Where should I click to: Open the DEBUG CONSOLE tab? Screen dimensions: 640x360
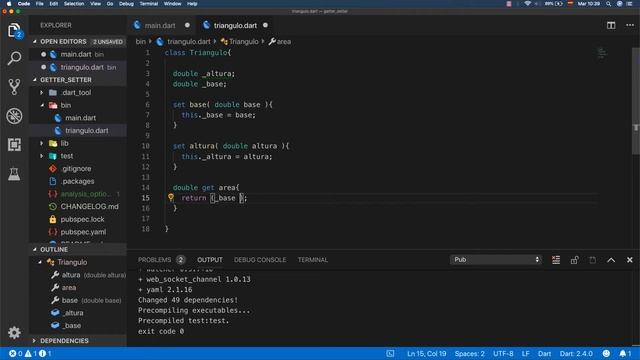[x=260, y=260]
